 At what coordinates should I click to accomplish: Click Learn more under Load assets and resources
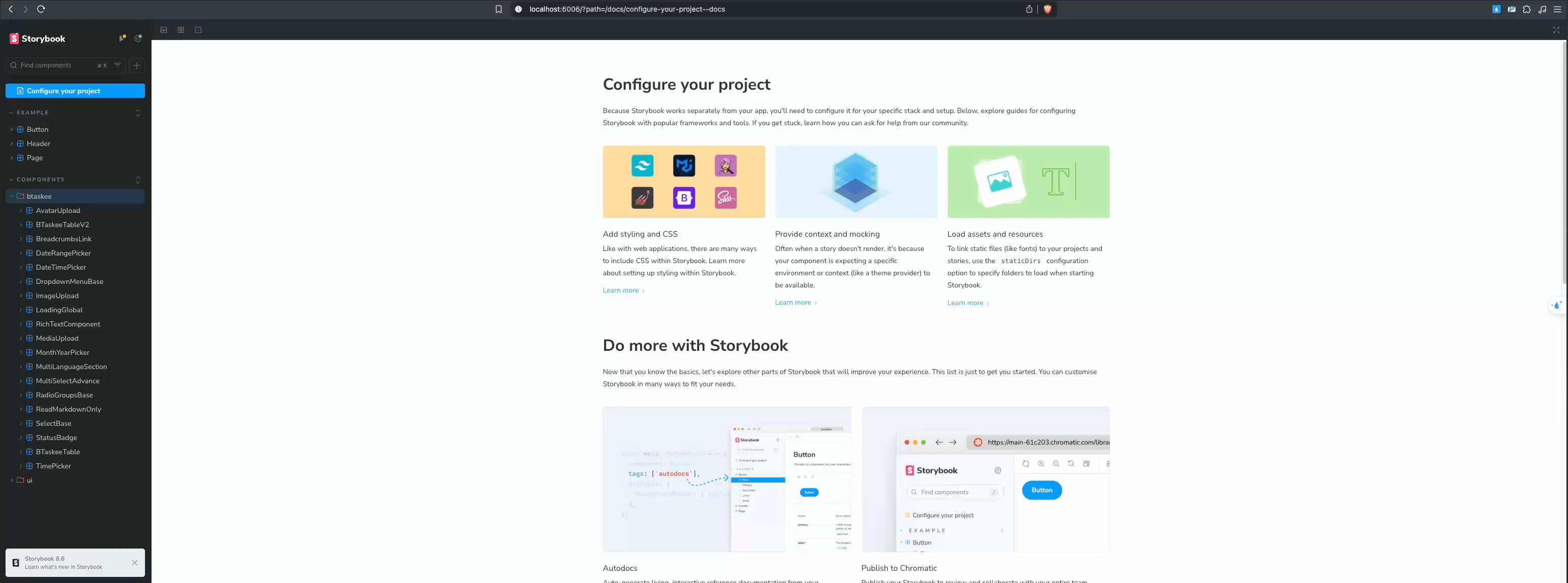[968, 303]
